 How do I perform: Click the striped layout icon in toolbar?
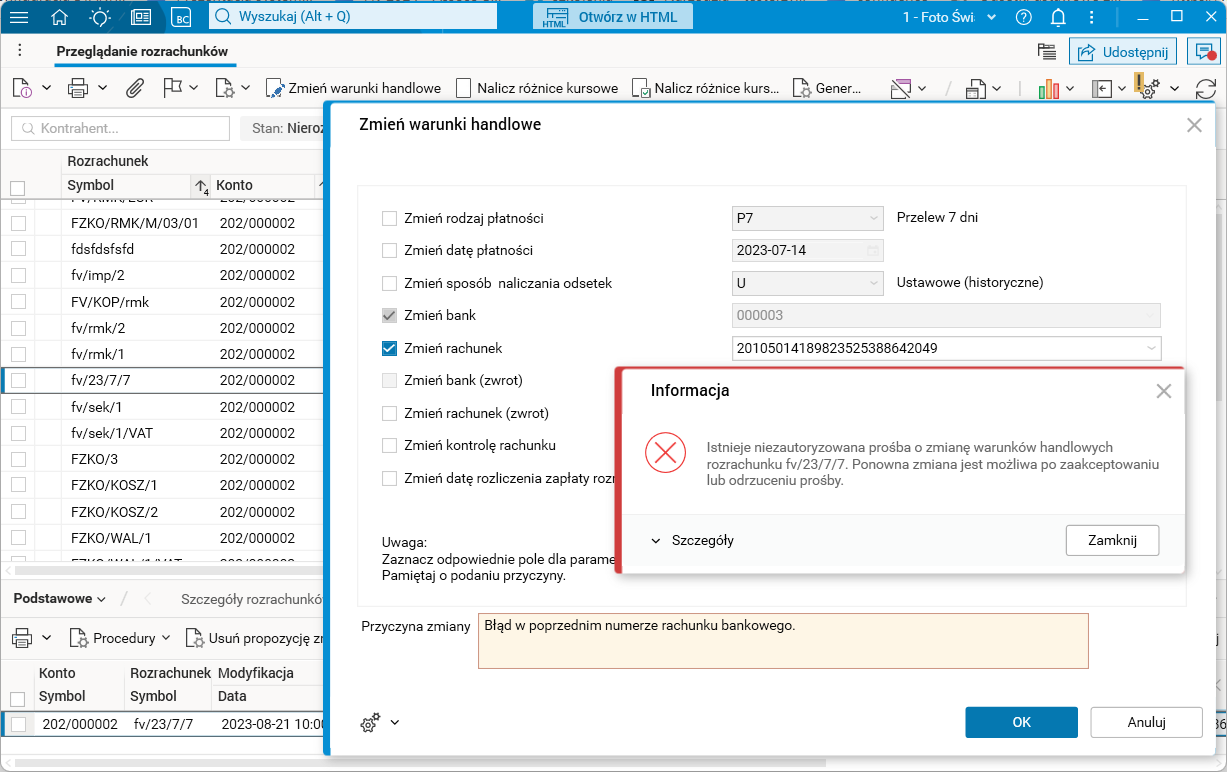[900, 89]
